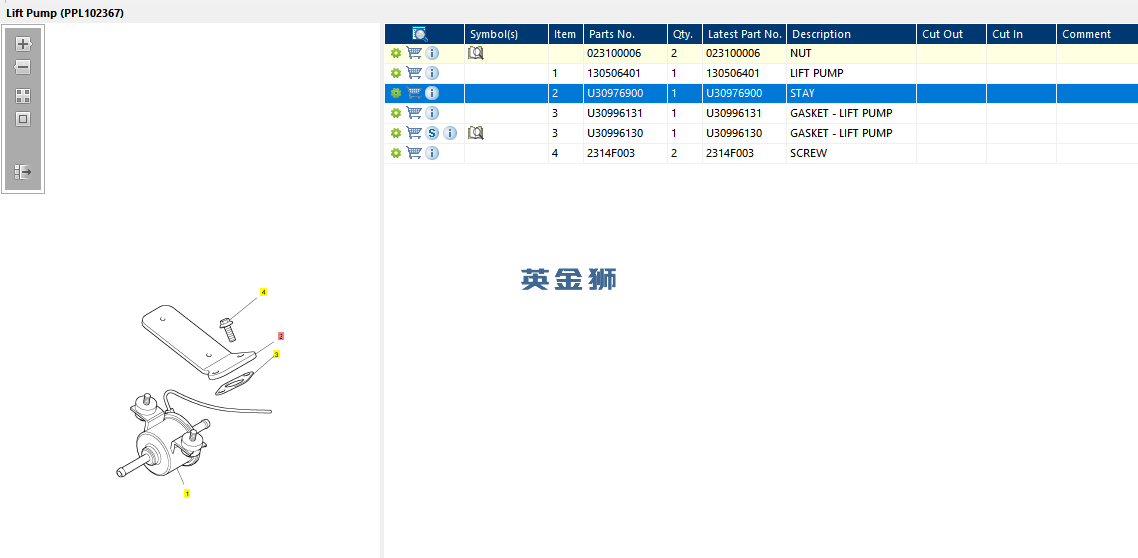The height and width of the screenshot is (558, 1138).
Task: Click the STAY description cell
Action: click(x=851, y=94)
